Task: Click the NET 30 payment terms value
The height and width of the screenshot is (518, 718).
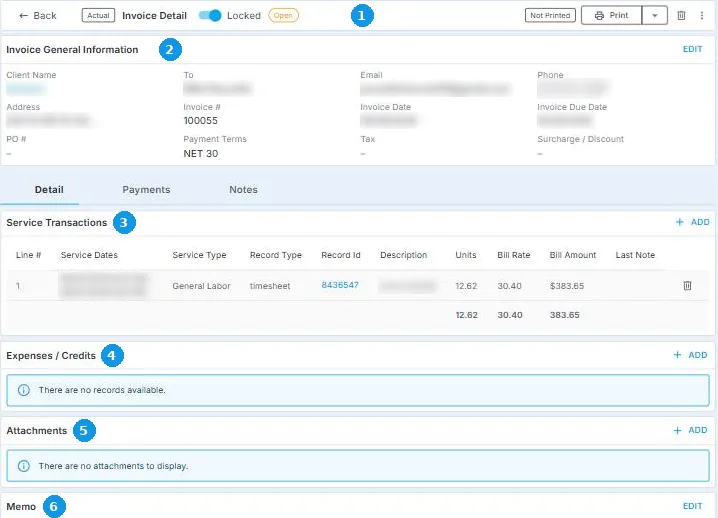Action: [x=201, y=153]
